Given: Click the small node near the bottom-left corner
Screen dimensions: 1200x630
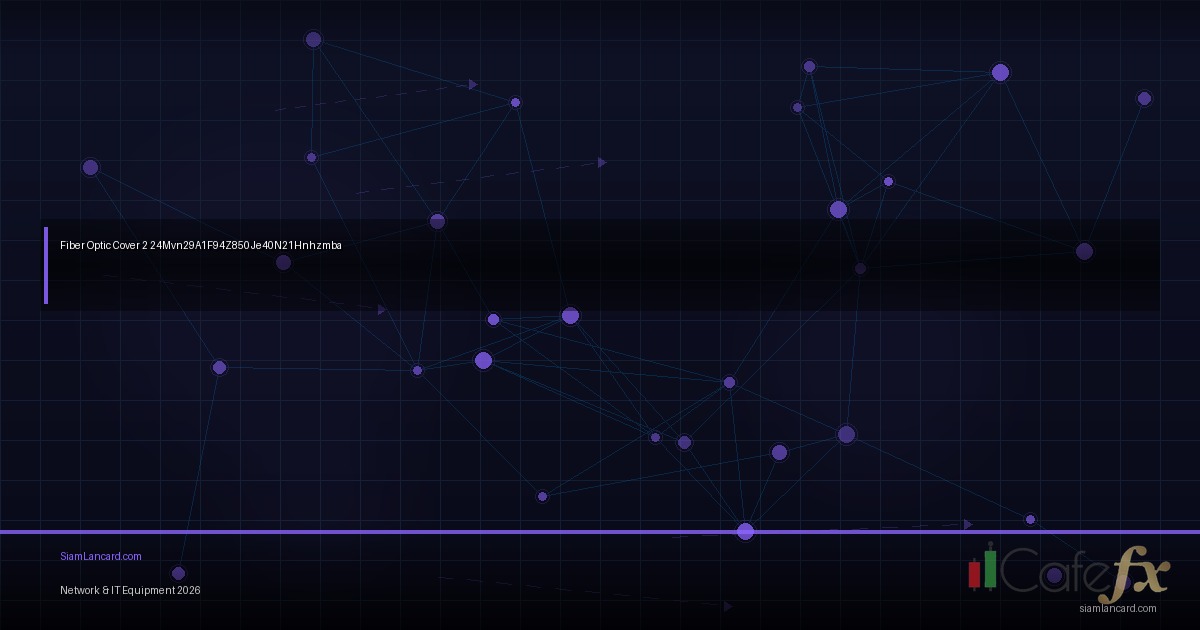Looking at the screenshot, I should pos(178,573).
